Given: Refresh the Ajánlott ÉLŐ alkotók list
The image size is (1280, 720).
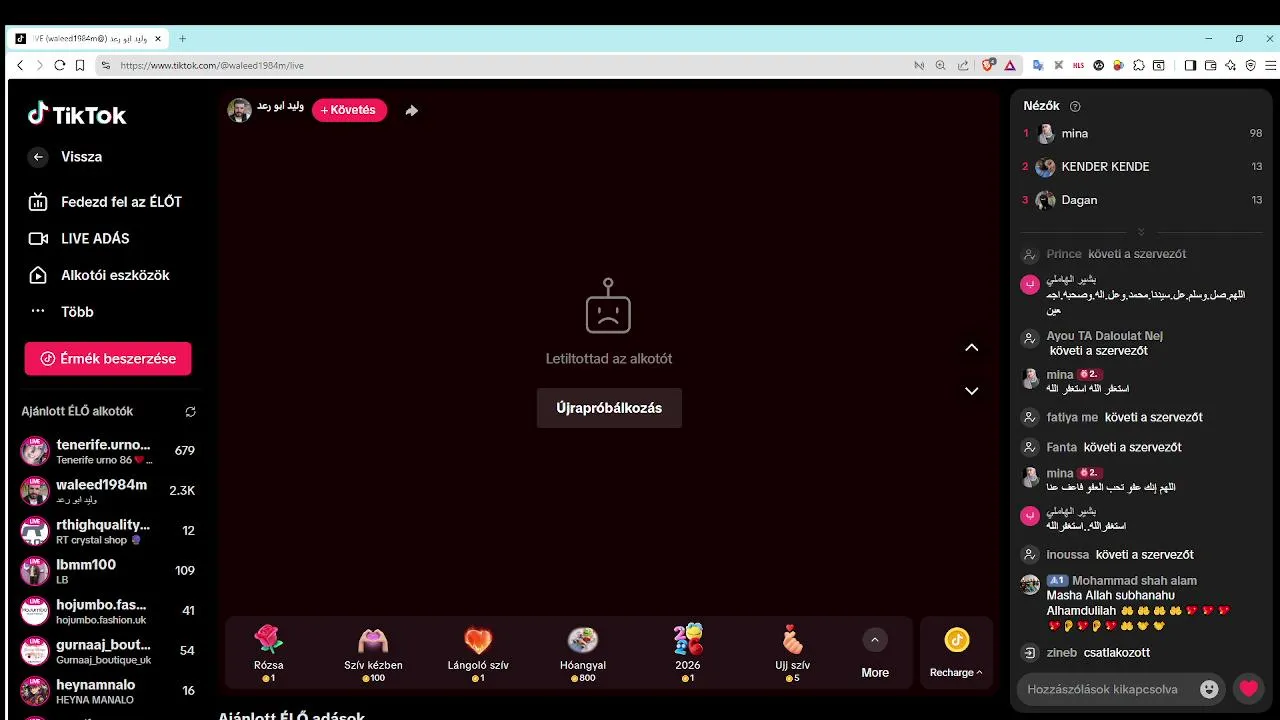Looking at the screenshot, I should tap(190, 411).
